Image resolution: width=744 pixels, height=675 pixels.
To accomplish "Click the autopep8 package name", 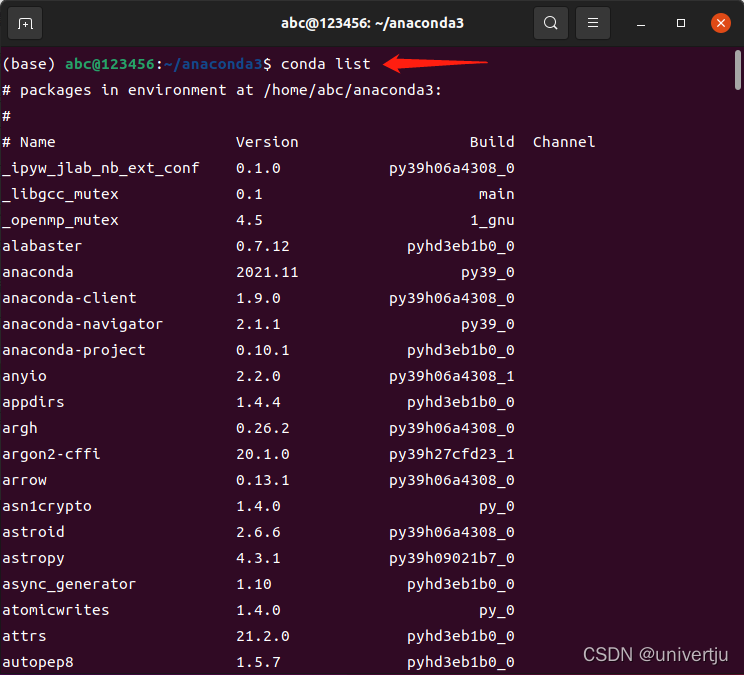I will [x=38, y=662].
